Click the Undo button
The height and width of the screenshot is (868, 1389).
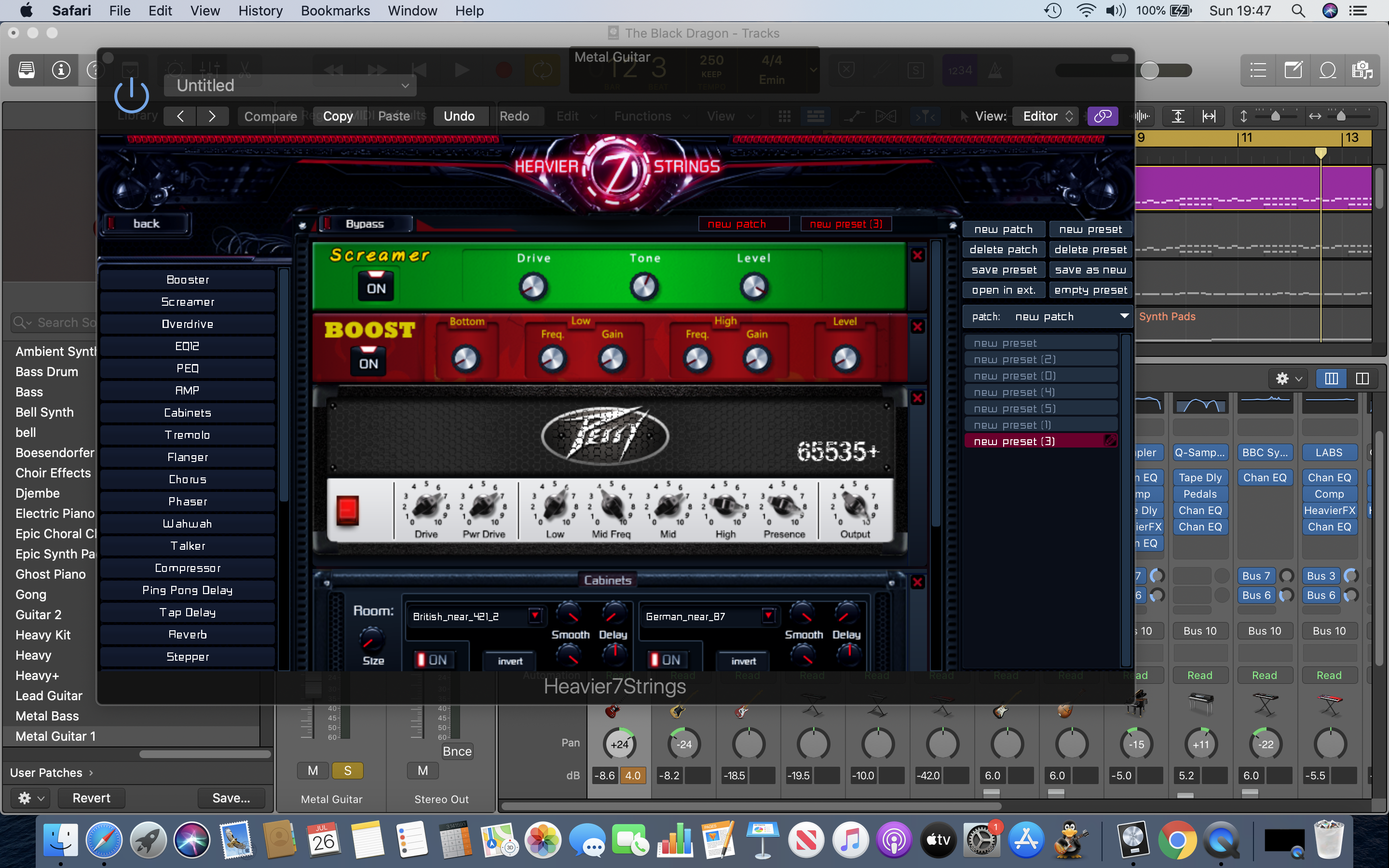pyautogui.click(x=459, y=116)
